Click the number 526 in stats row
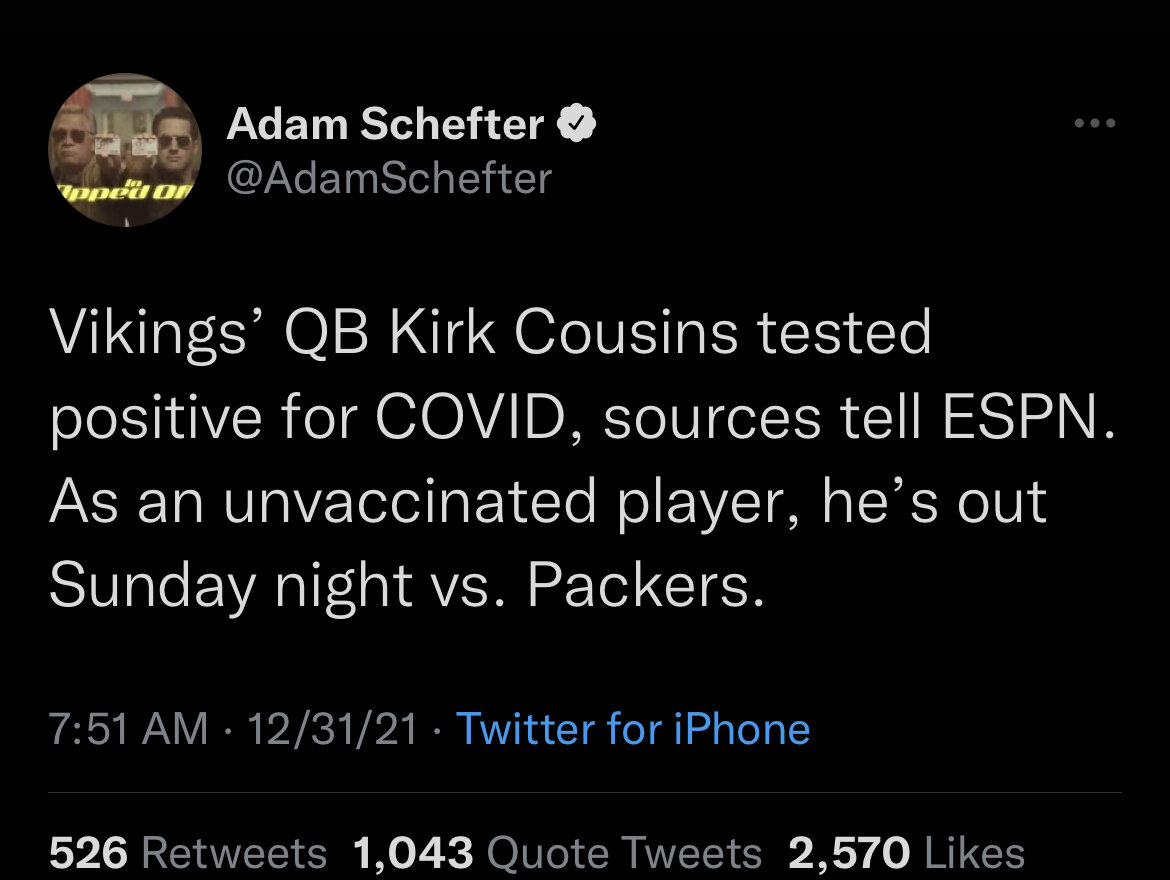 tap(88, 852)
